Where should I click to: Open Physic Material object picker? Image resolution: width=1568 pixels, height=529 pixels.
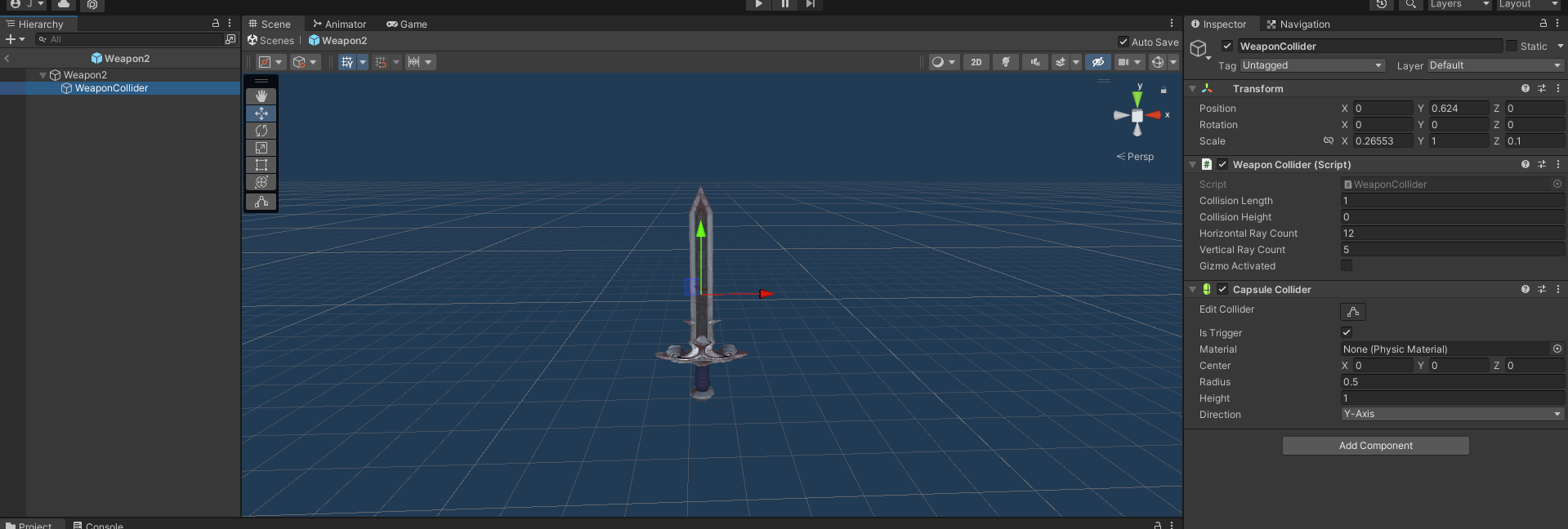(1557, 349)
